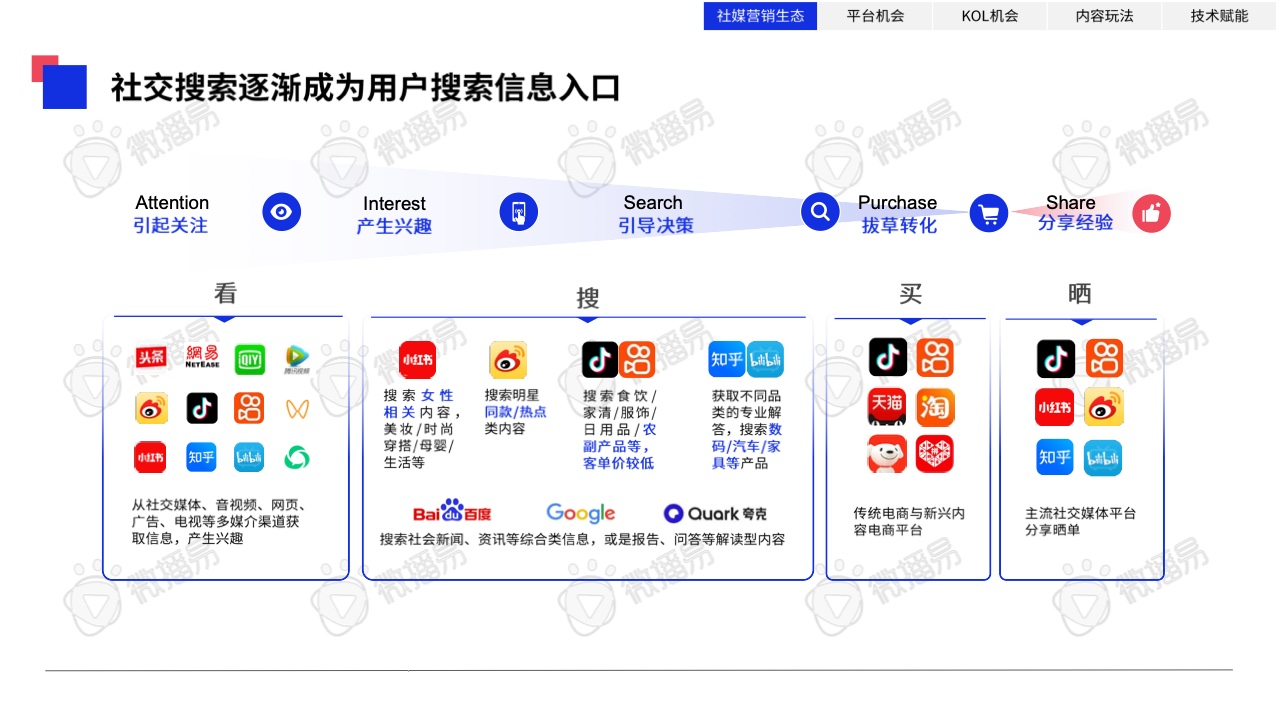This screenshot has height=720, width=1280.
Task: Click the Weibo icon in 看 panel
Action: 151,408
